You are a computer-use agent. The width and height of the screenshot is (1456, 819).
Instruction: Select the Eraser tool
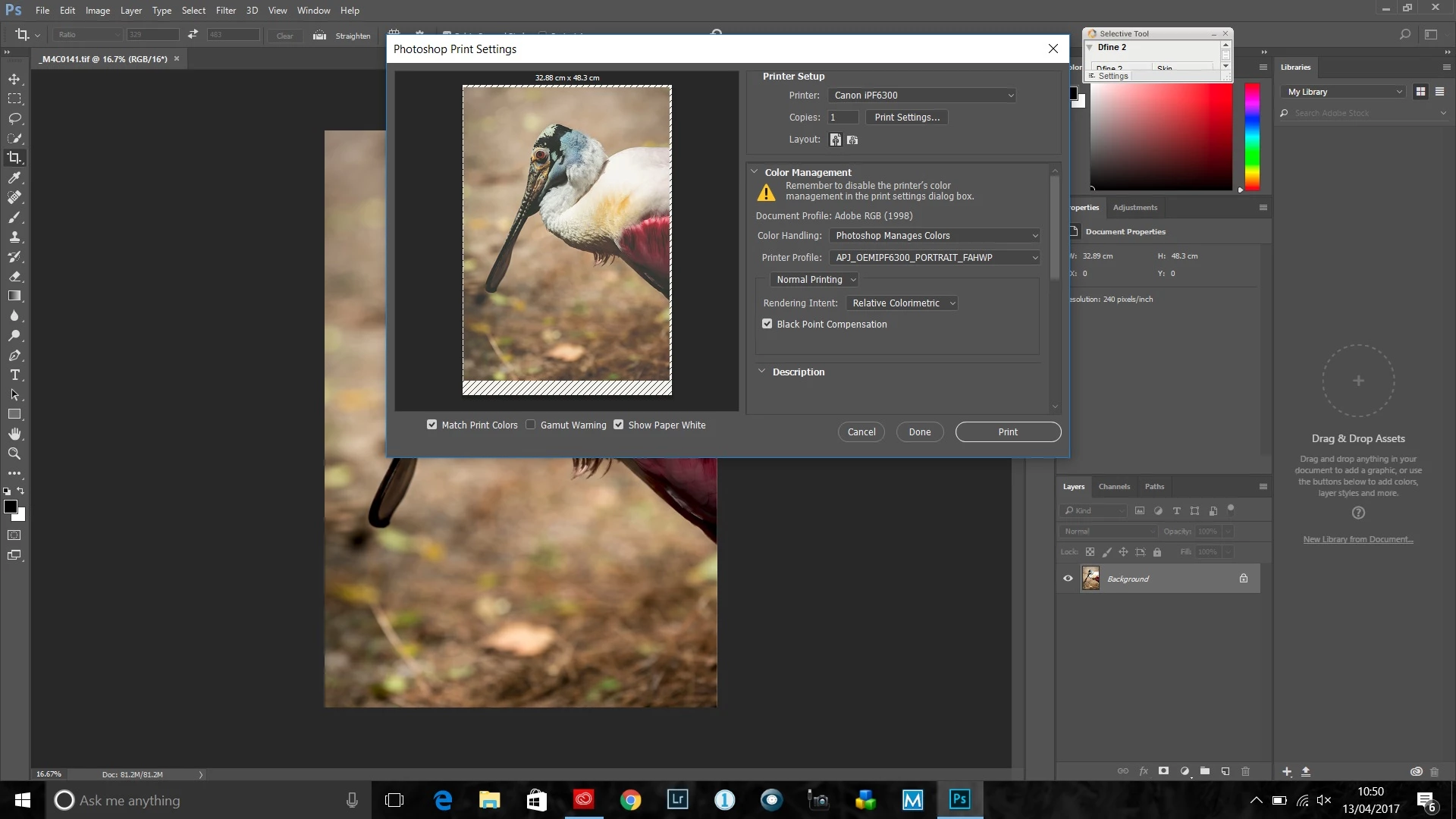[x=14, y=276]
